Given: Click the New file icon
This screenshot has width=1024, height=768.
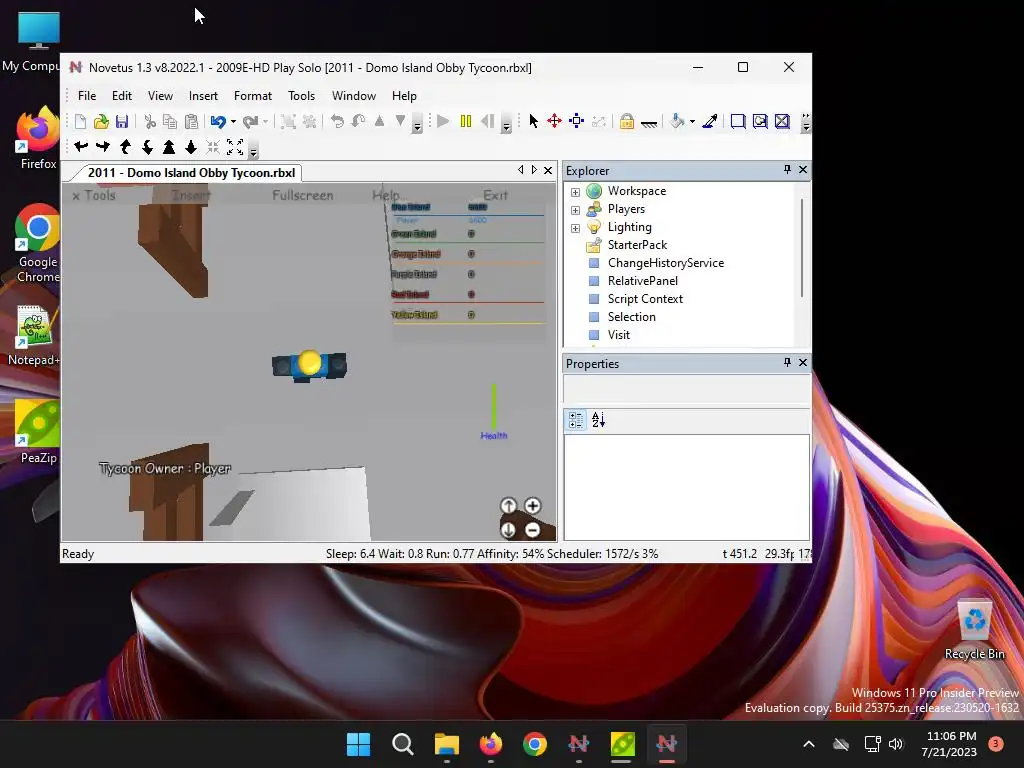Looking at the screenshot, I should tap(80, 121).
